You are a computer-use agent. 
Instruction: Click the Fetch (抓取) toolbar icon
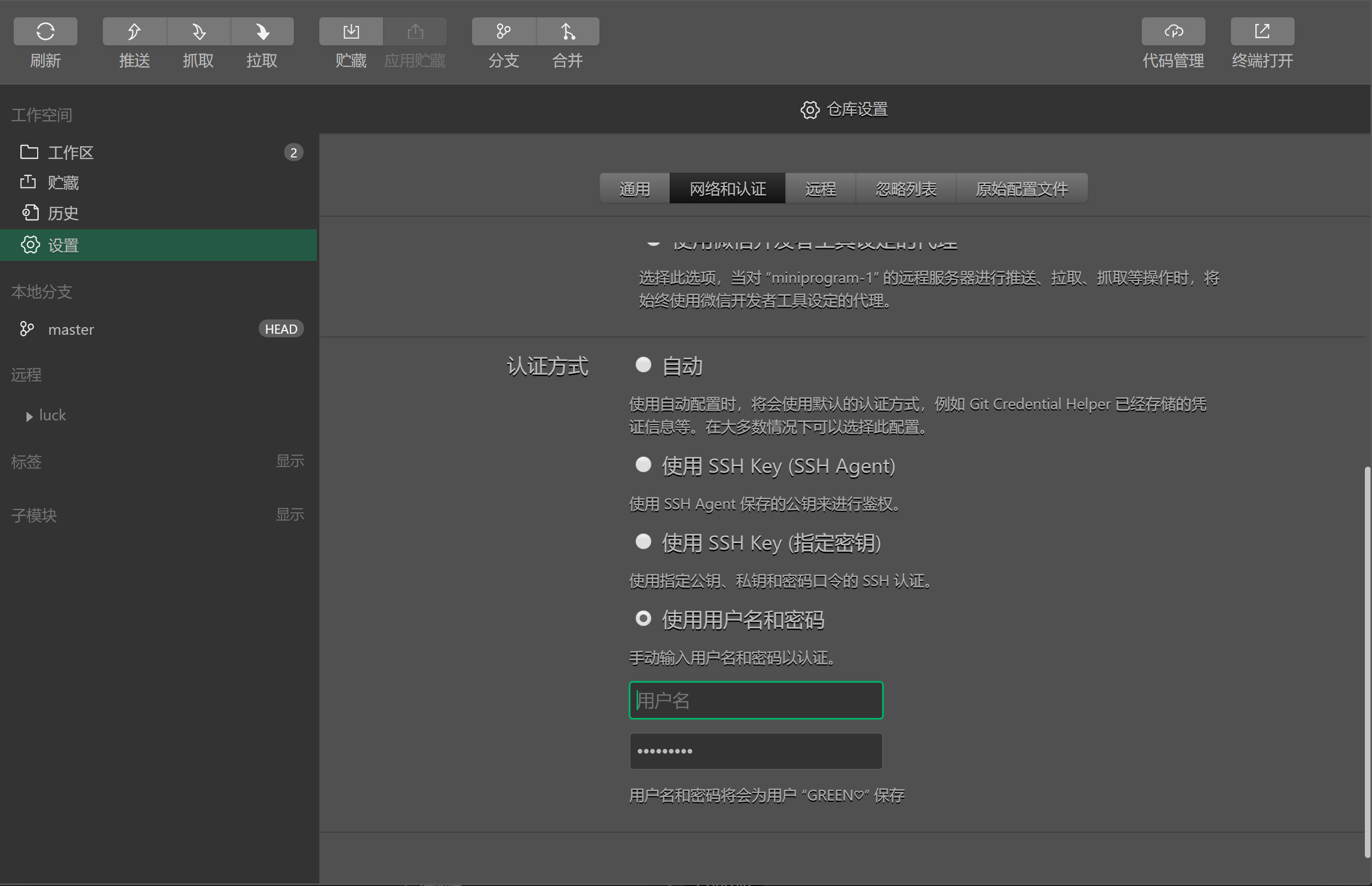click(199, 31)
